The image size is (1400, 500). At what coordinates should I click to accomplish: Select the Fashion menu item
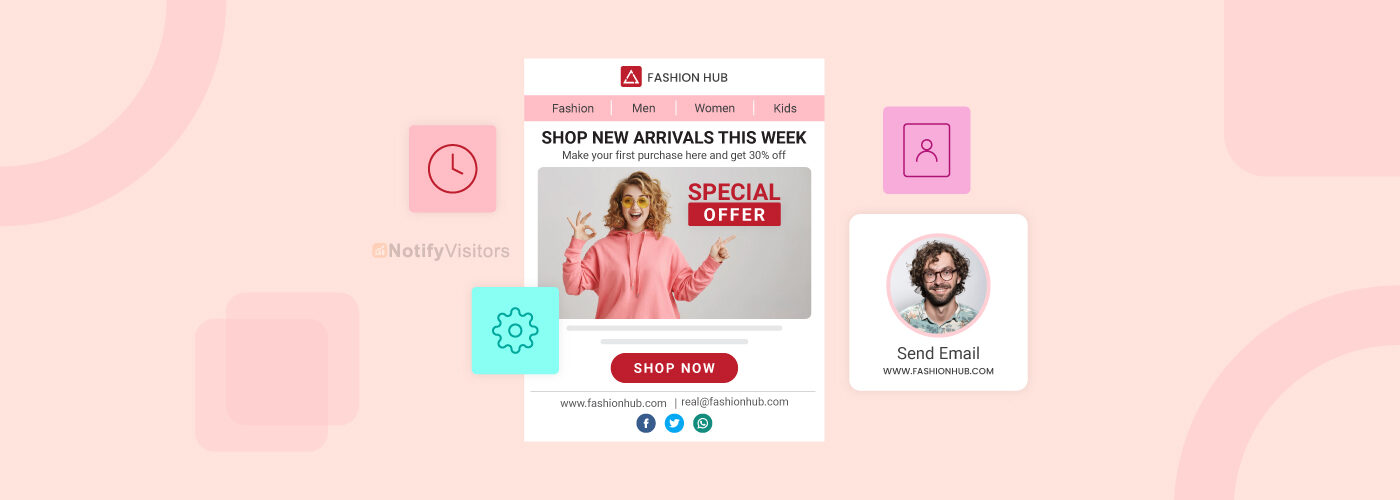[x=573, y=108]
